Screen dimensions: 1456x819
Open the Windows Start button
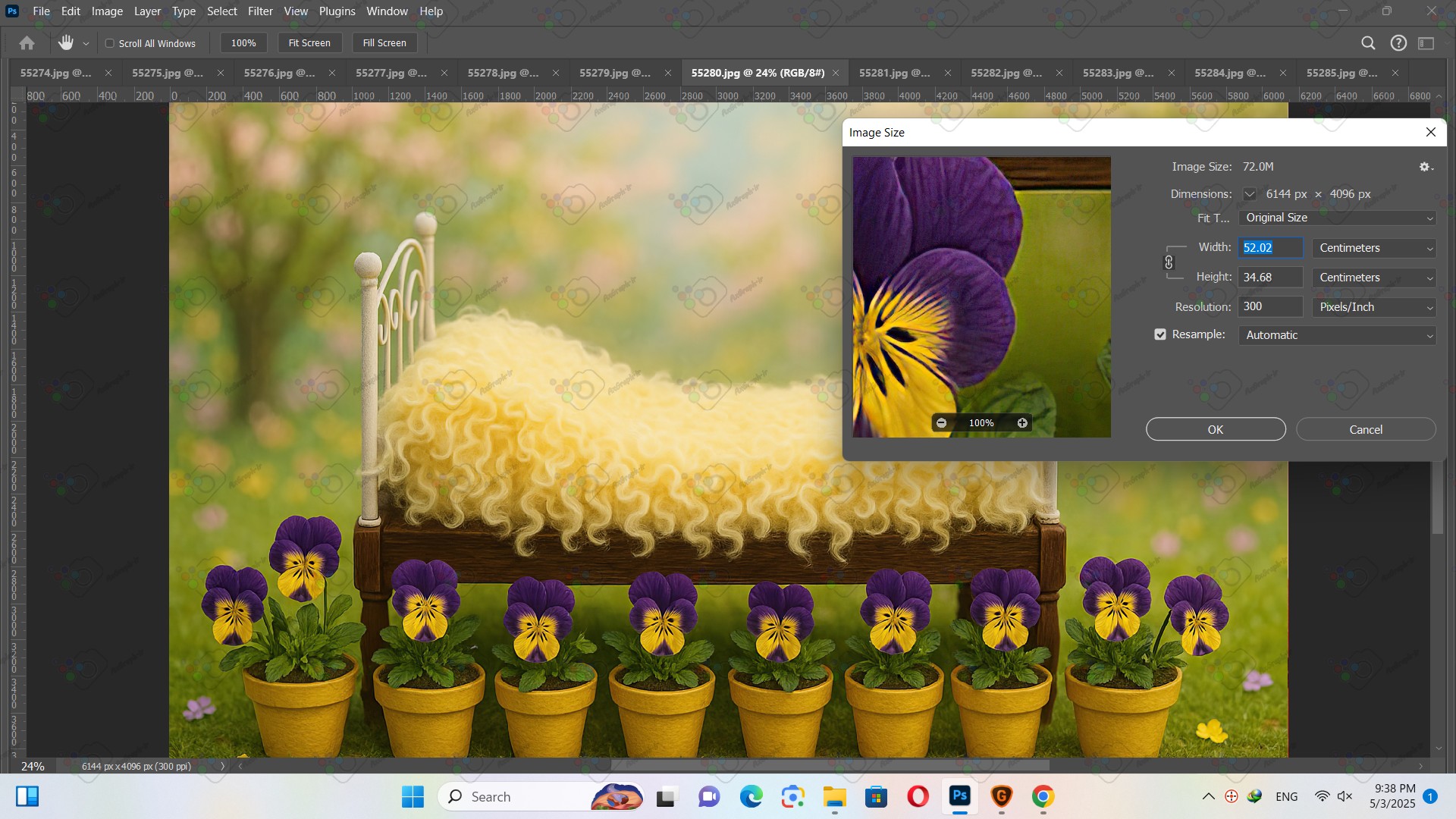413,796
